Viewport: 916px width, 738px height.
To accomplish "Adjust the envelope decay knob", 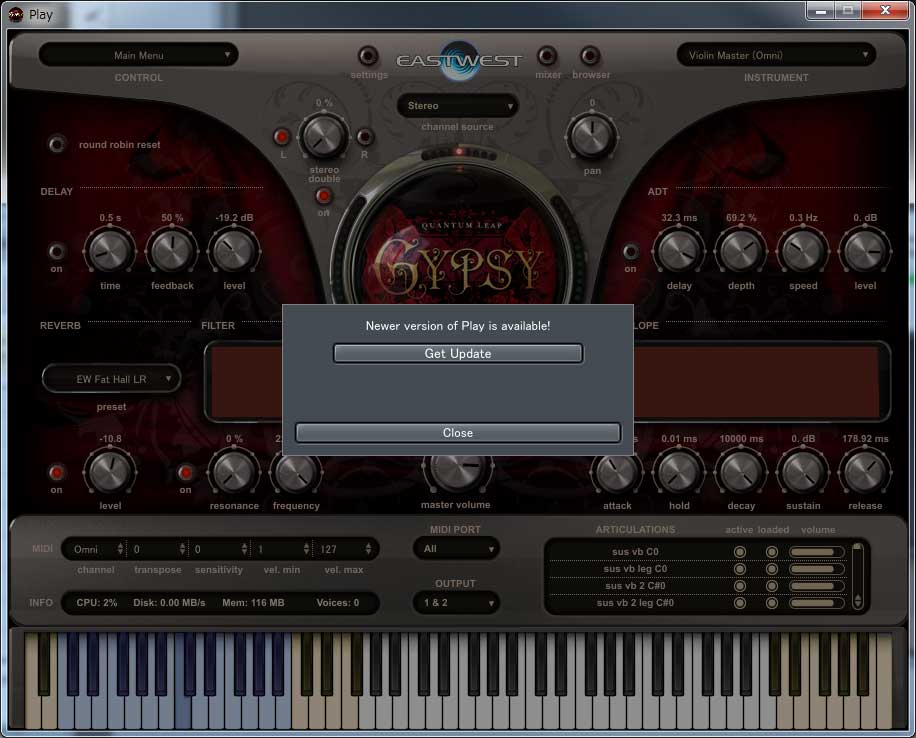I will click(741, 472).
